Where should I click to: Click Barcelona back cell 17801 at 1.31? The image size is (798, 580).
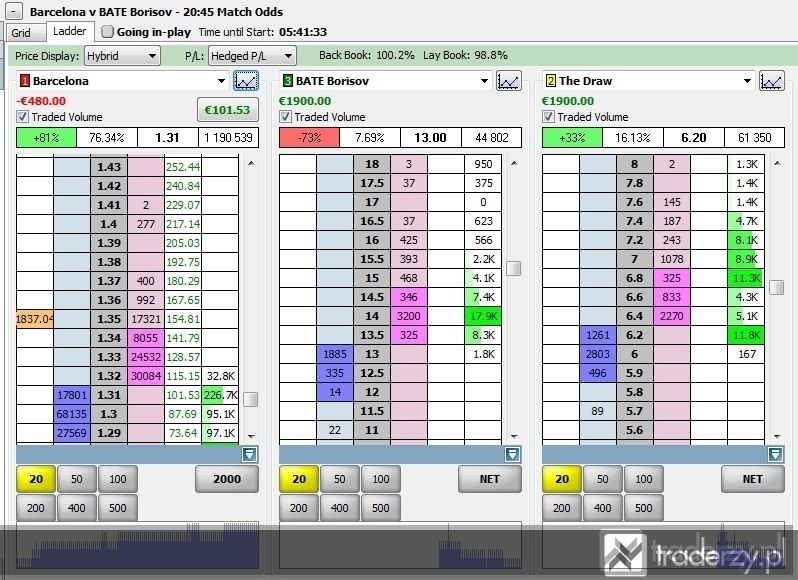[72, 395]
